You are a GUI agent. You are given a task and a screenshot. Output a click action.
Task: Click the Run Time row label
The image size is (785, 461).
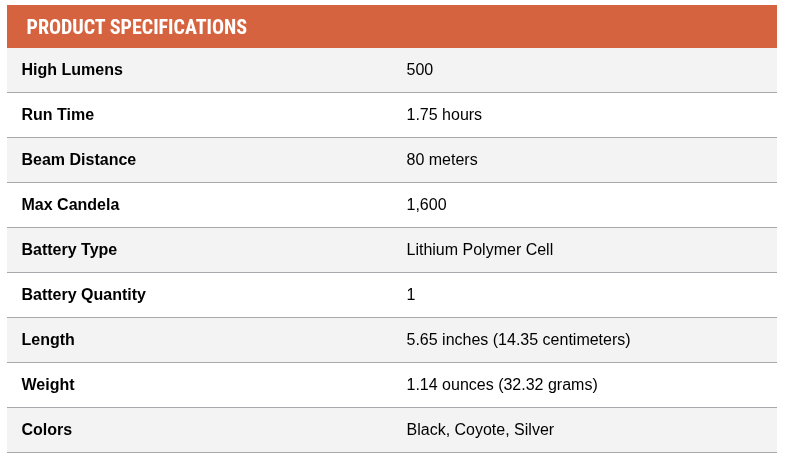click(x=58, y=115)
